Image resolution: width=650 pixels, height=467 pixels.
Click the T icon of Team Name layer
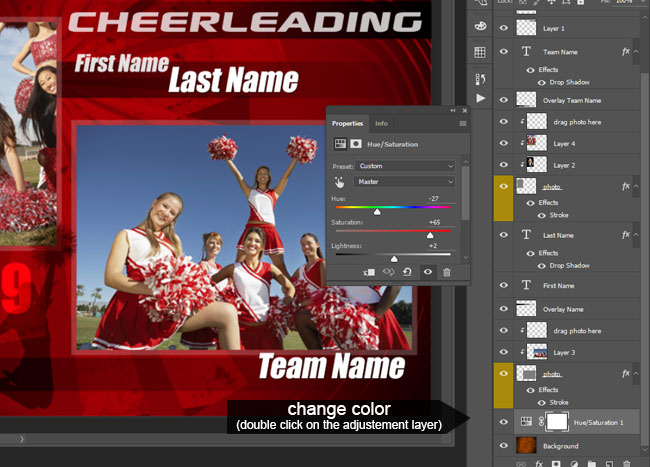(x=526, y=51)
